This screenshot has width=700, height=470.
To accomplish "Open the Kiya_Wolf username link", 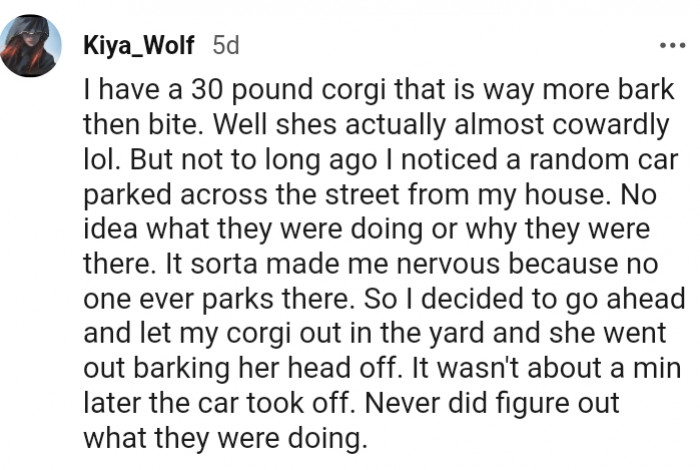I will click(x=139, y=46).
